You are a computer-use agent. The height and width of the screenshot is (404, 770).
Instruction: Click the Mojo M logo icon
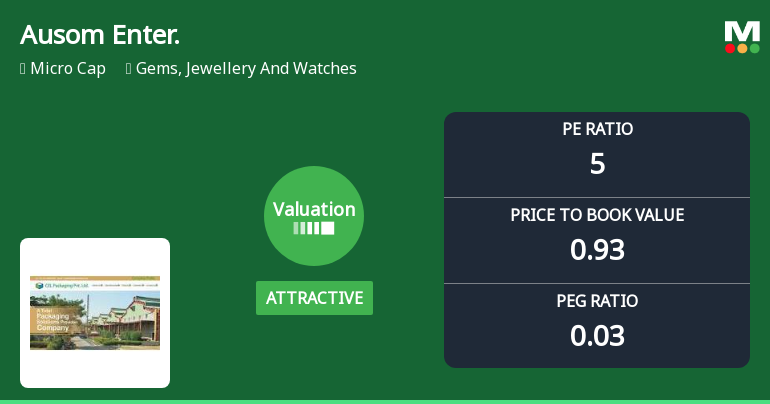click(742, 31)
